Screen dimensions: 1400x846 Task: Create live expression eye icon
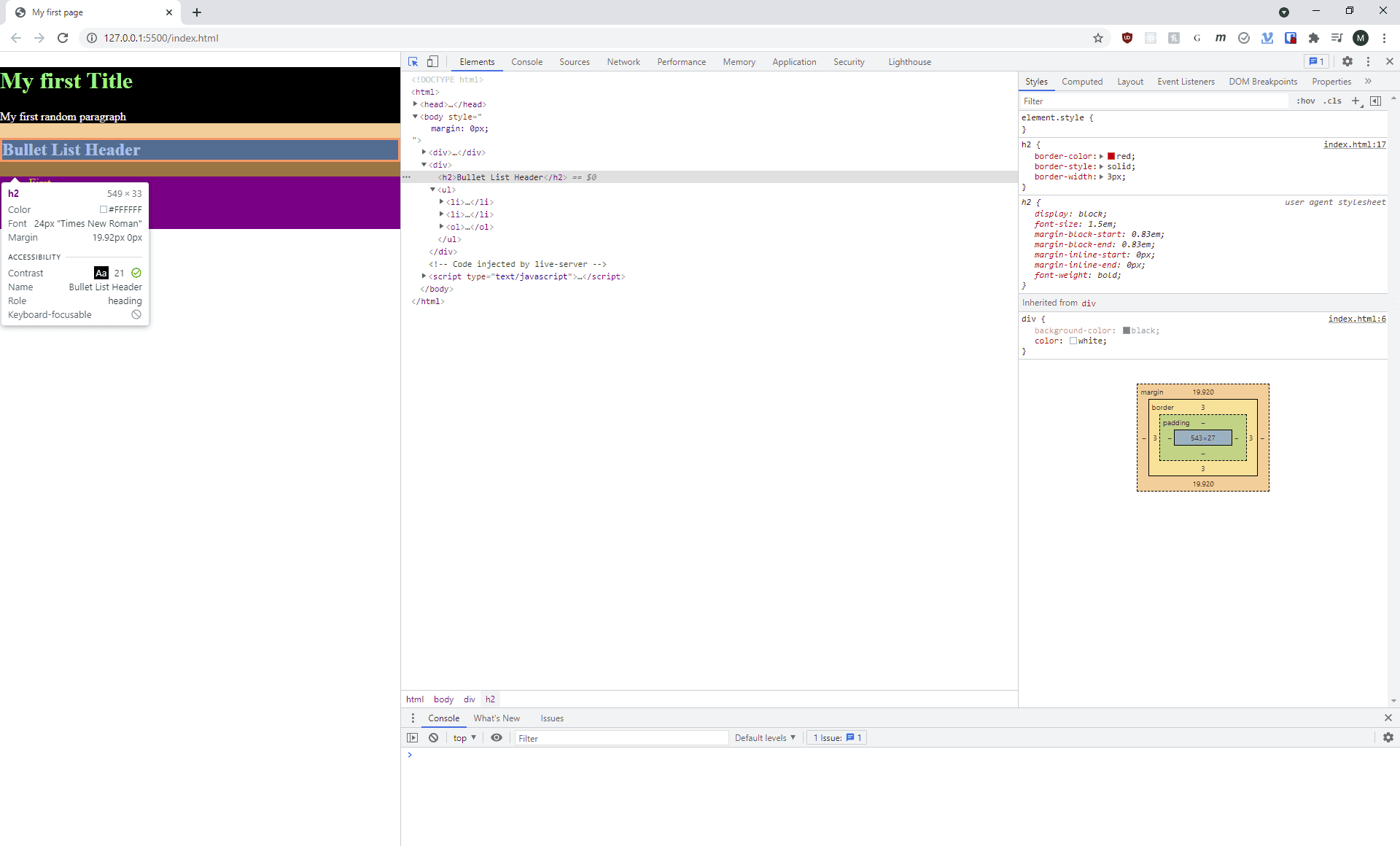497,738
